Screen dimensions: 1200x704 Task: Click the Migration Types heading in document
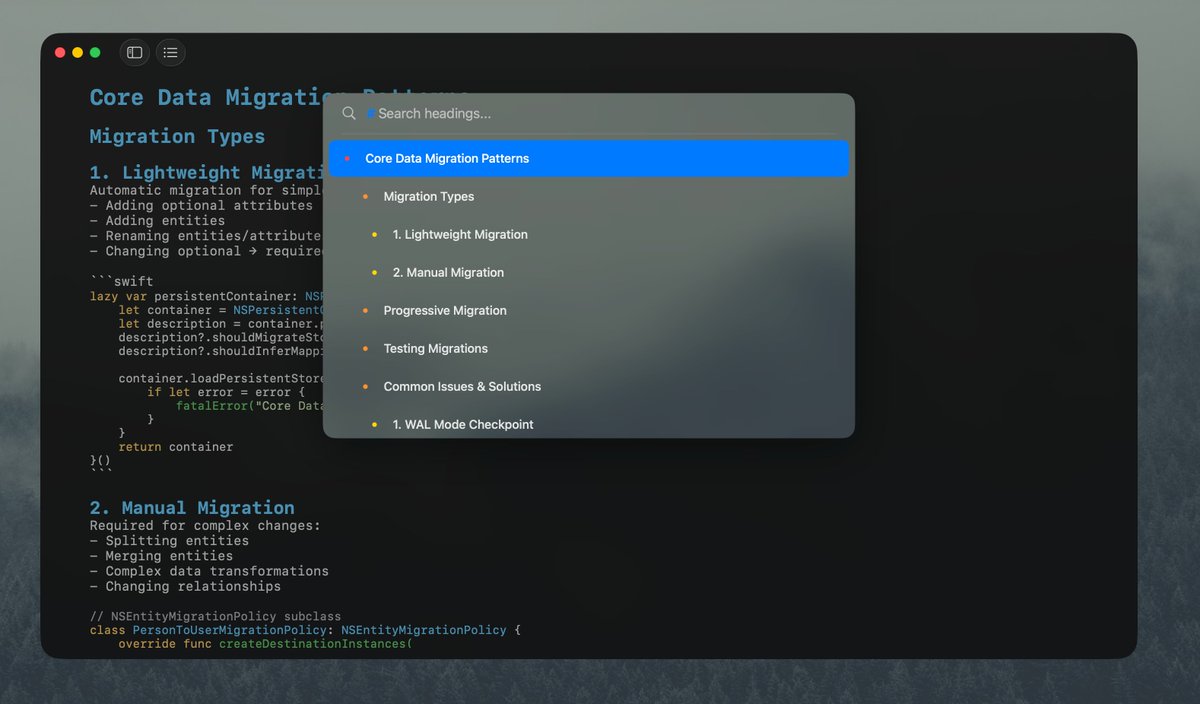click(x=177, y=136)
